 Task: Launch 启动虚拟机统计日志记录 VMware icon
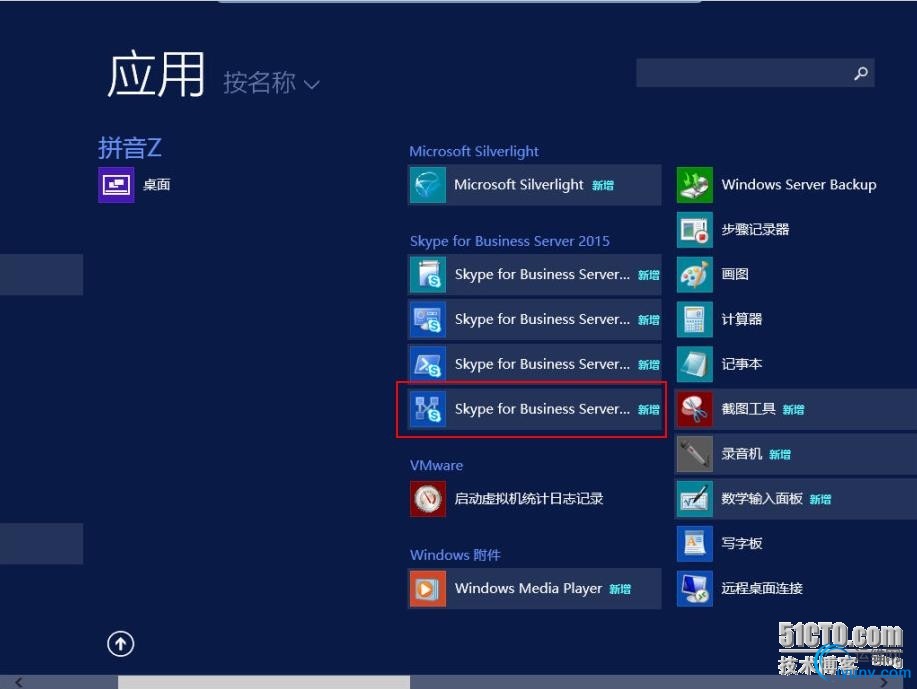(428, 499)
